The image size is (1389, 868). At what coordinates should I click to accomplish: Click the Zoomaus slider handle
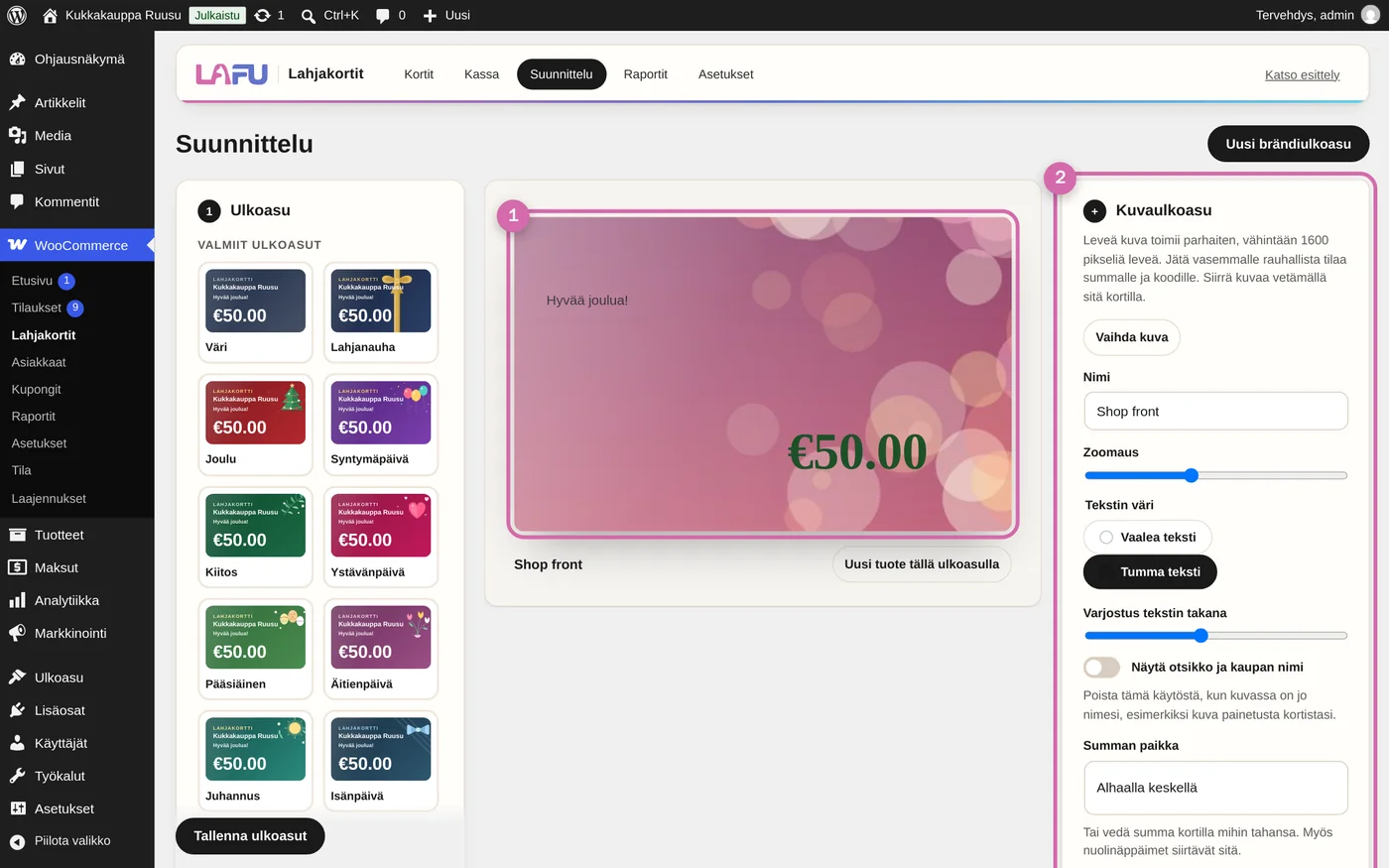pyautogui.click(x=1192, y=475)
